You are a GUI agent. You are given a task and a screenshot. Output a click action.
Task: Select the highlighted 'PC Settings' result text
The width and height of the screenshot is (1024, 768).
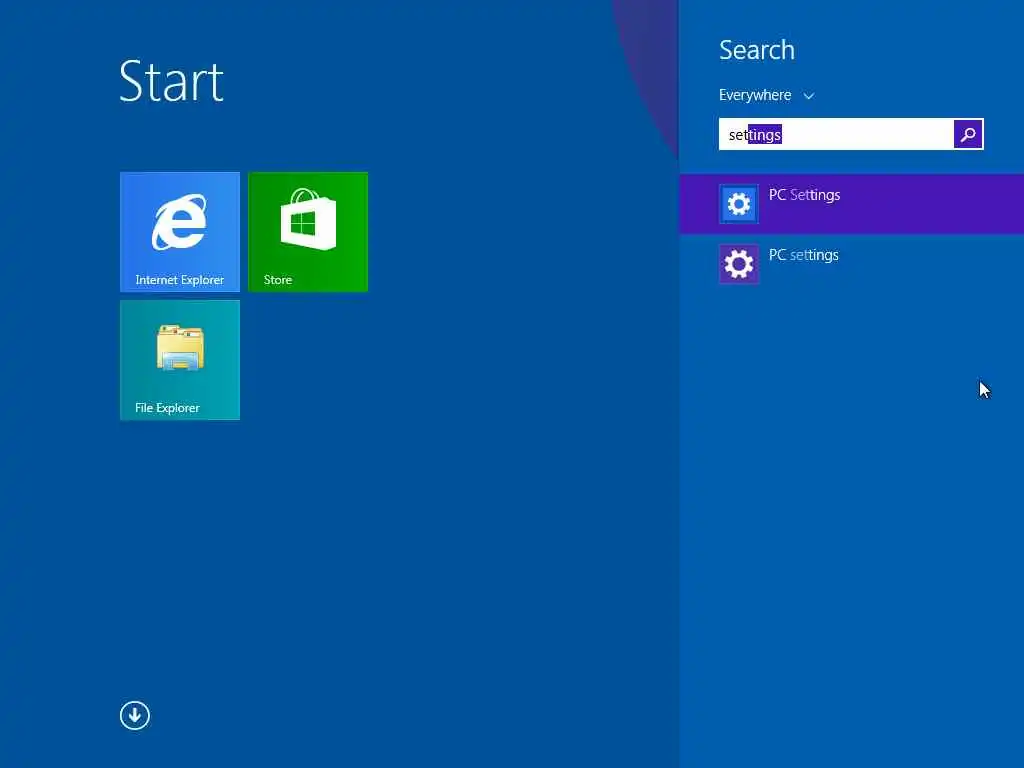point(804,195)
